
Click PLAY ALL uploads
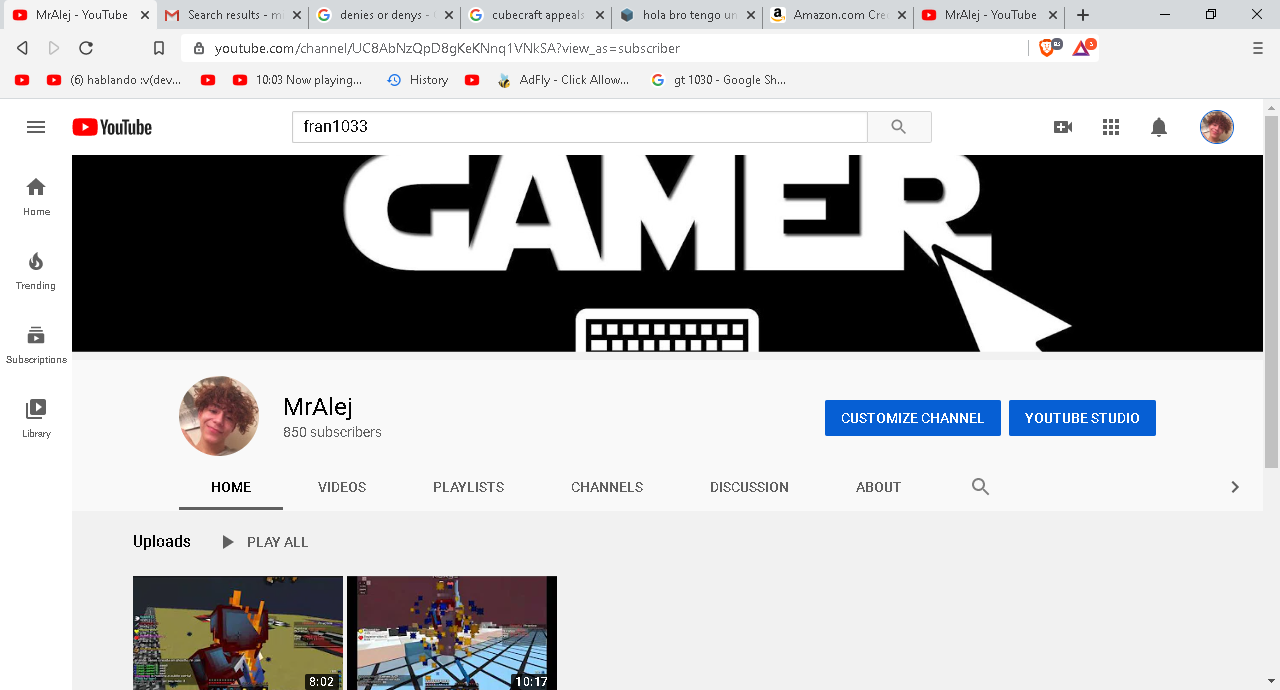click(265, 542)
